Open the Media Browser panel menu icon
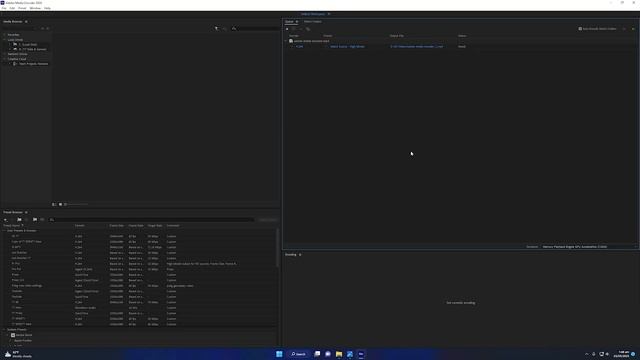 click(26, 22)
